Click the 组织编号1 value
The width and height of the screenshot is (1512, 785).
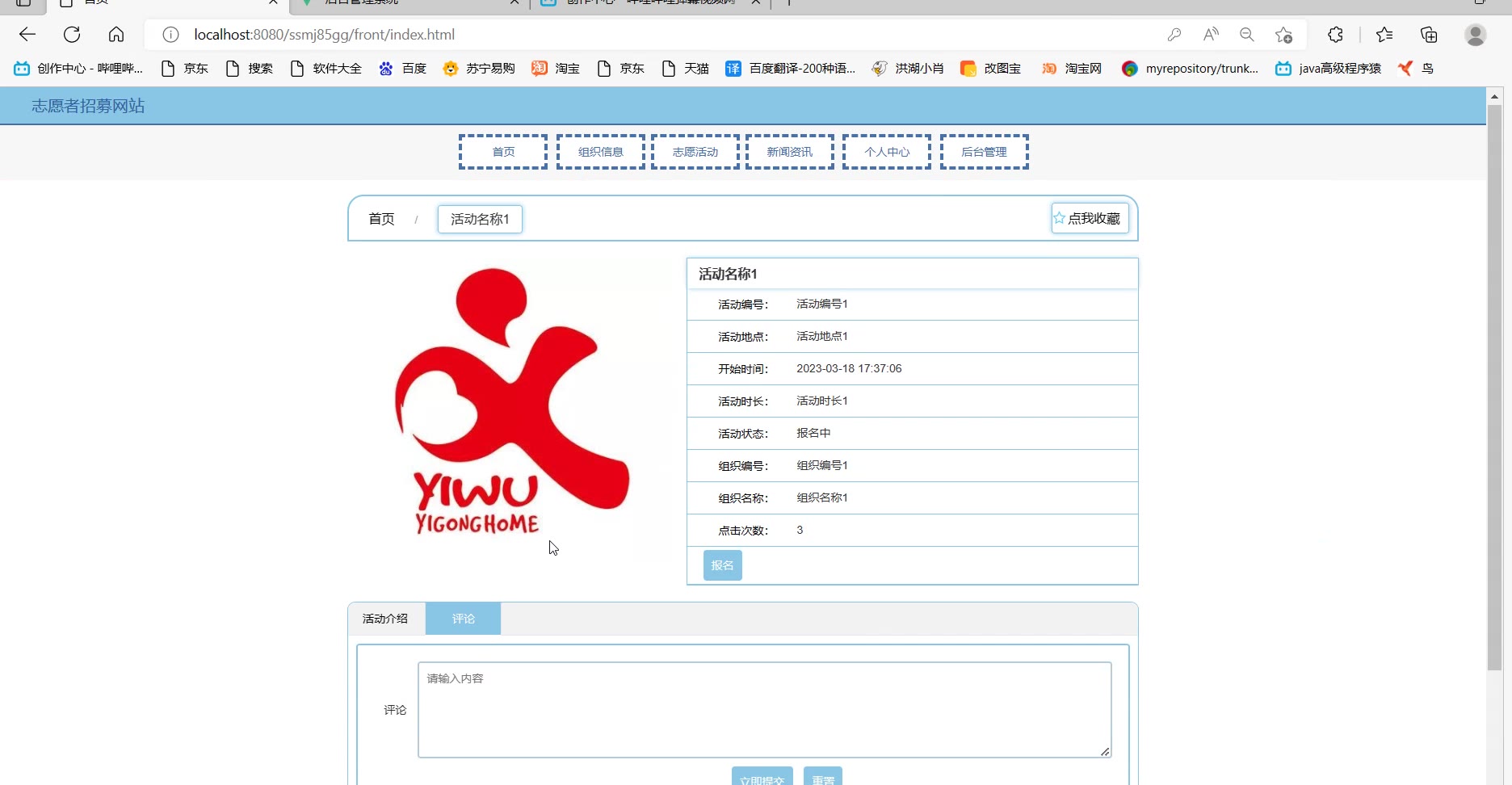(x=822, y=465)
